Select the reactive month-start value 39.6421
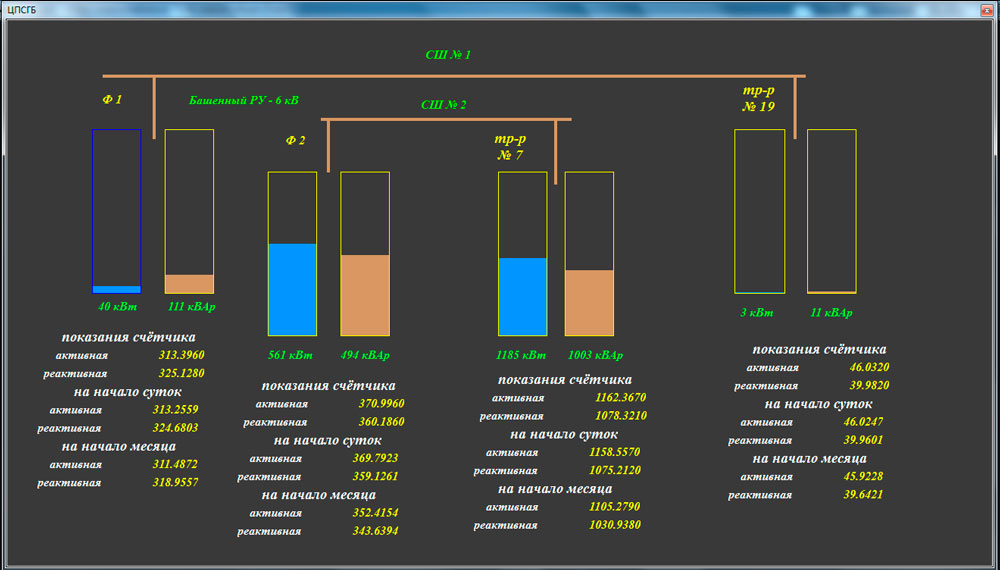Screen dimensions: 1000x570 click(865, 495)
